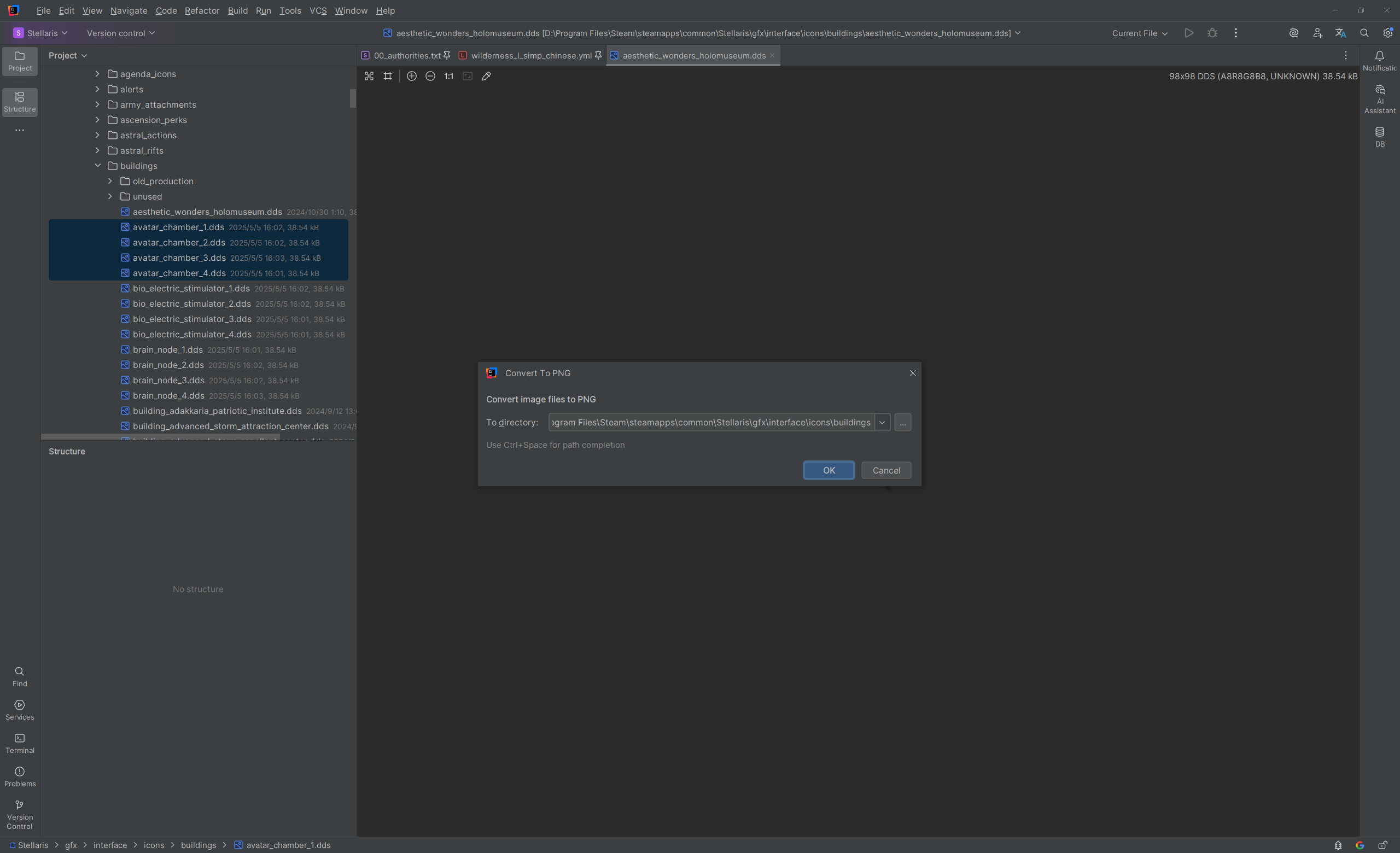Viewport: 1400px width, 853px height.
Task: Open IDE settings gear icon
Action: coord(1387,33)
